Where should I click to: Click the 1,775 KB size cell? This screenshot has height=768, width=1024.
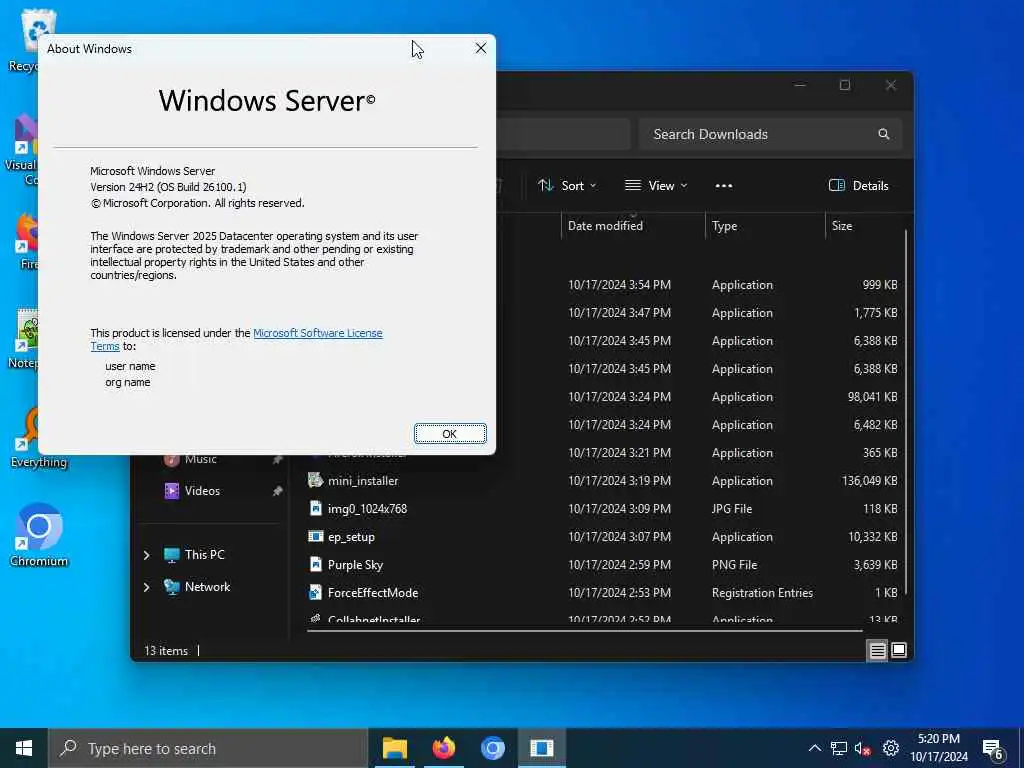[x=876, y=313]
